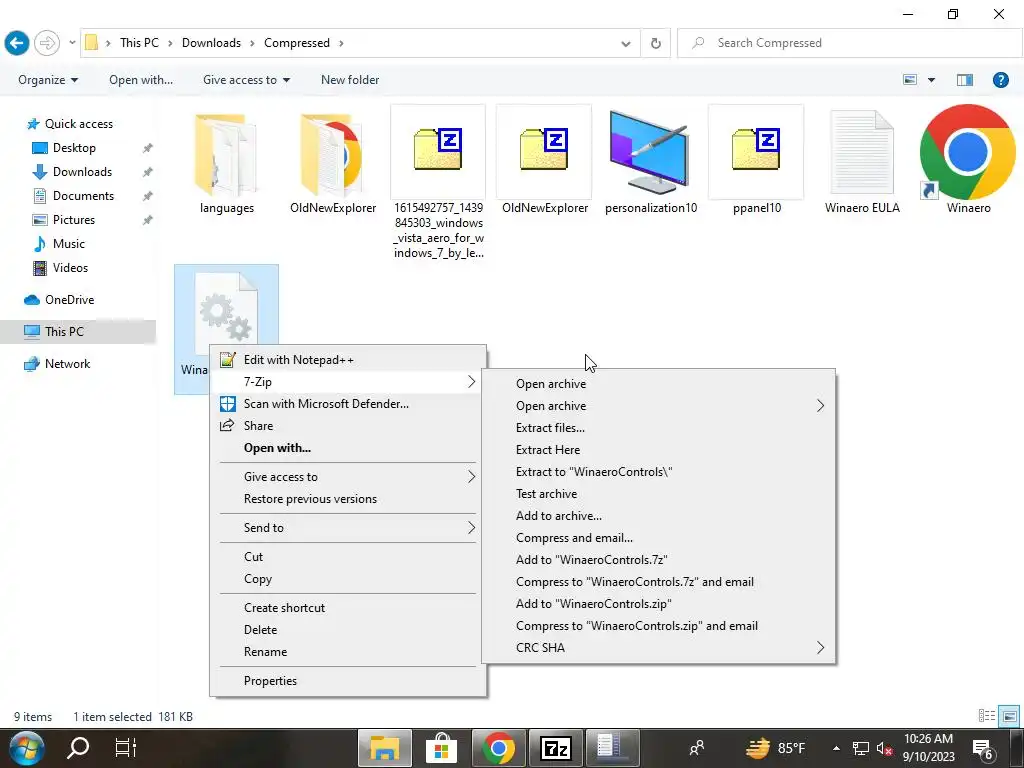The height and width of the screenshot is (768, 1024).
Task: Choose Add to "WinaeroControls.7z"
Action: 658,560
